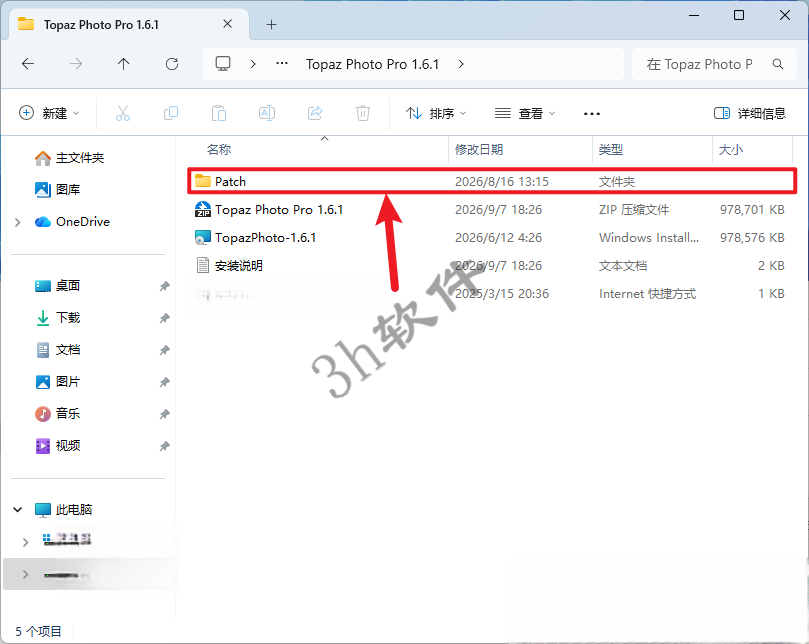Click the 安装说明 document icon
The width and height of the screenshot is (809, 644).
coord(203,265)
